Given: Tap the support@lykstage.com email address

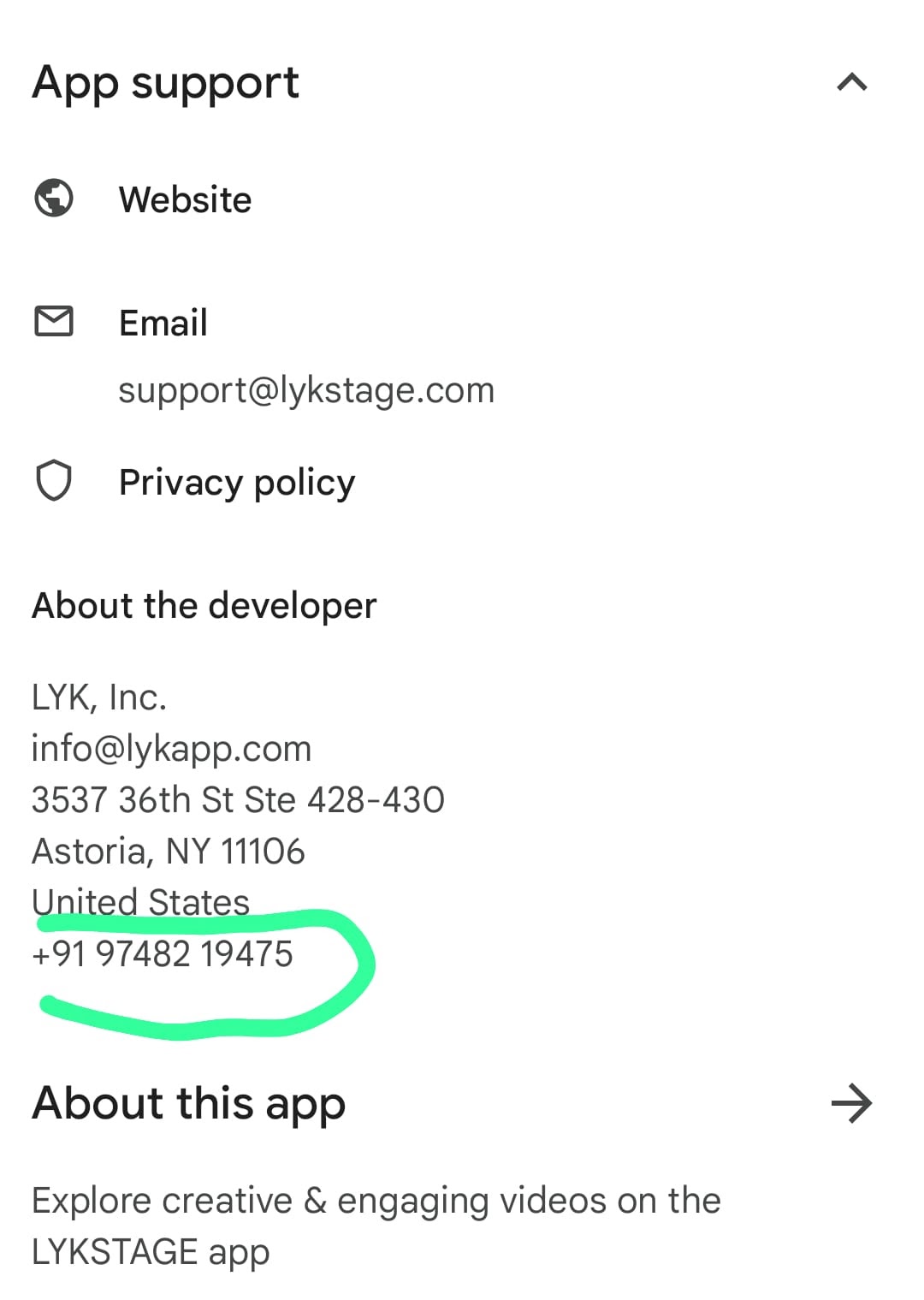Looking at the screenshot, I should (306, 390).
